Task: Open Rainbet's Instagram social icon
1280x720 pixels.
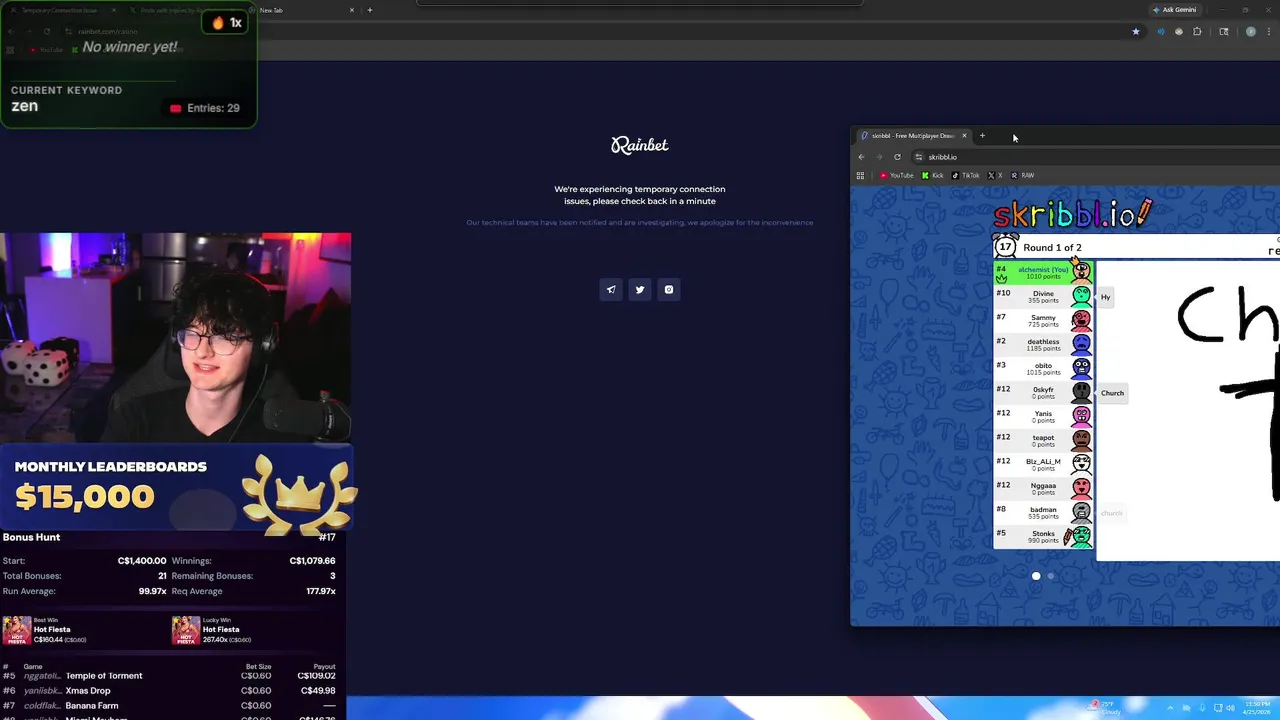Action: pos(669,290)
